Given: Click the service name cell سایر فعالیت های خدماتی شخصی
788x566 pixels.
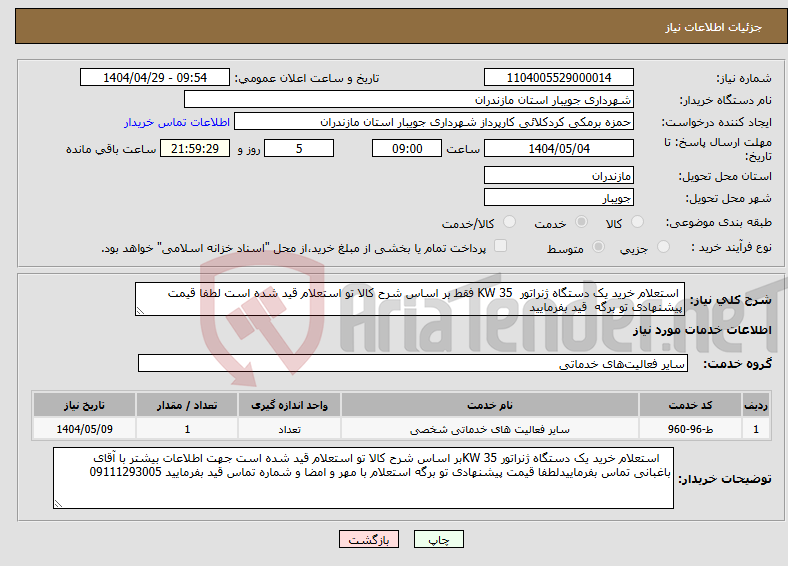Looking at the screenshot, I should pos(489,429).
